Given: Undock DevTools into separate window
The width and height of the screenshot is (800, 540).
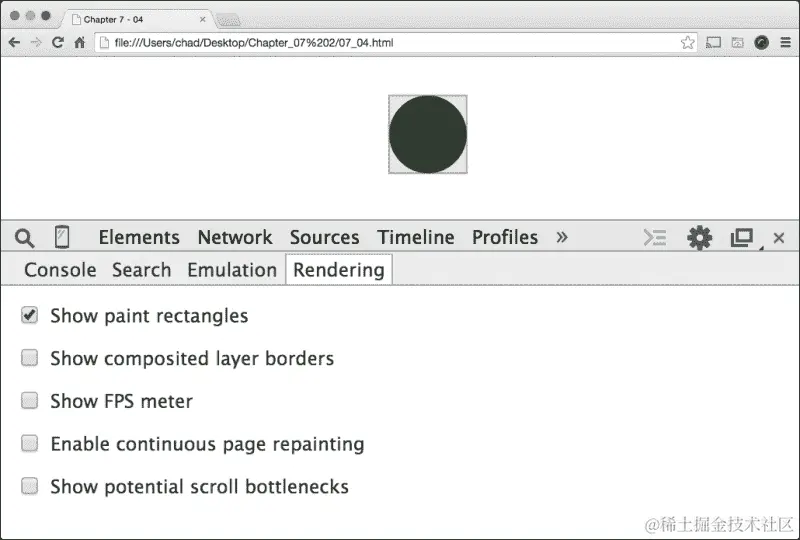Looking at the screenshot, I should pos(742,238).
